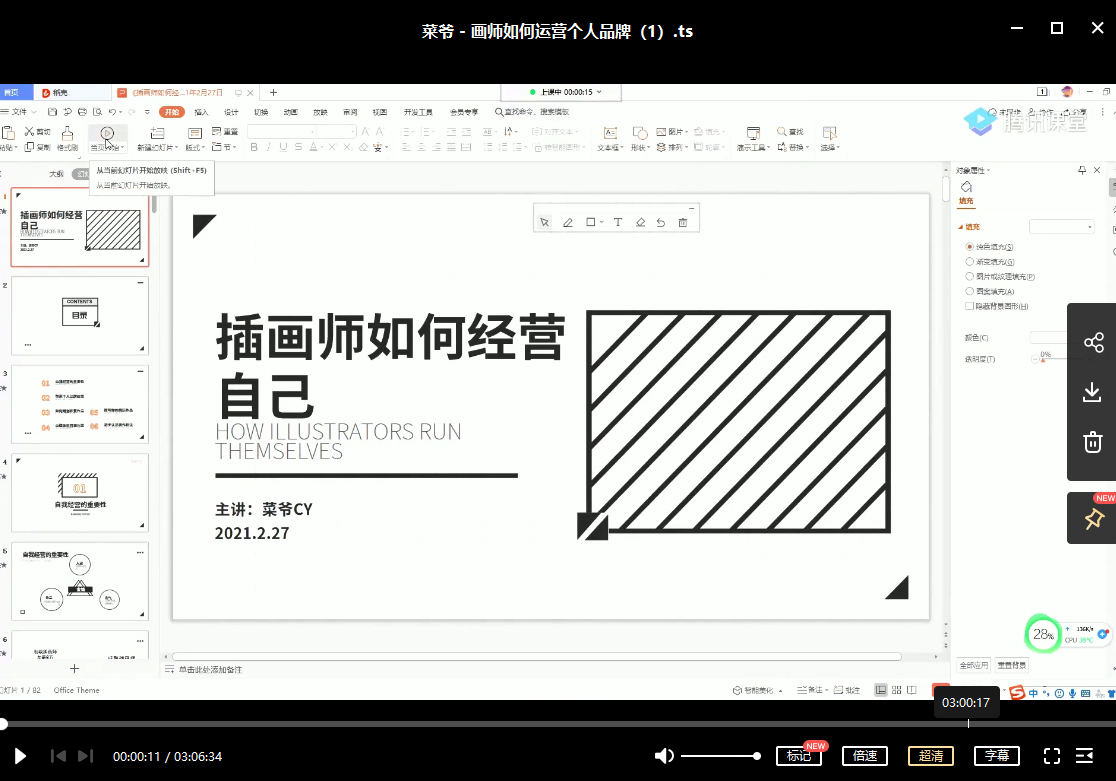
Task: Click the 字幕 subtitles button
Action: tap(997, 756)
